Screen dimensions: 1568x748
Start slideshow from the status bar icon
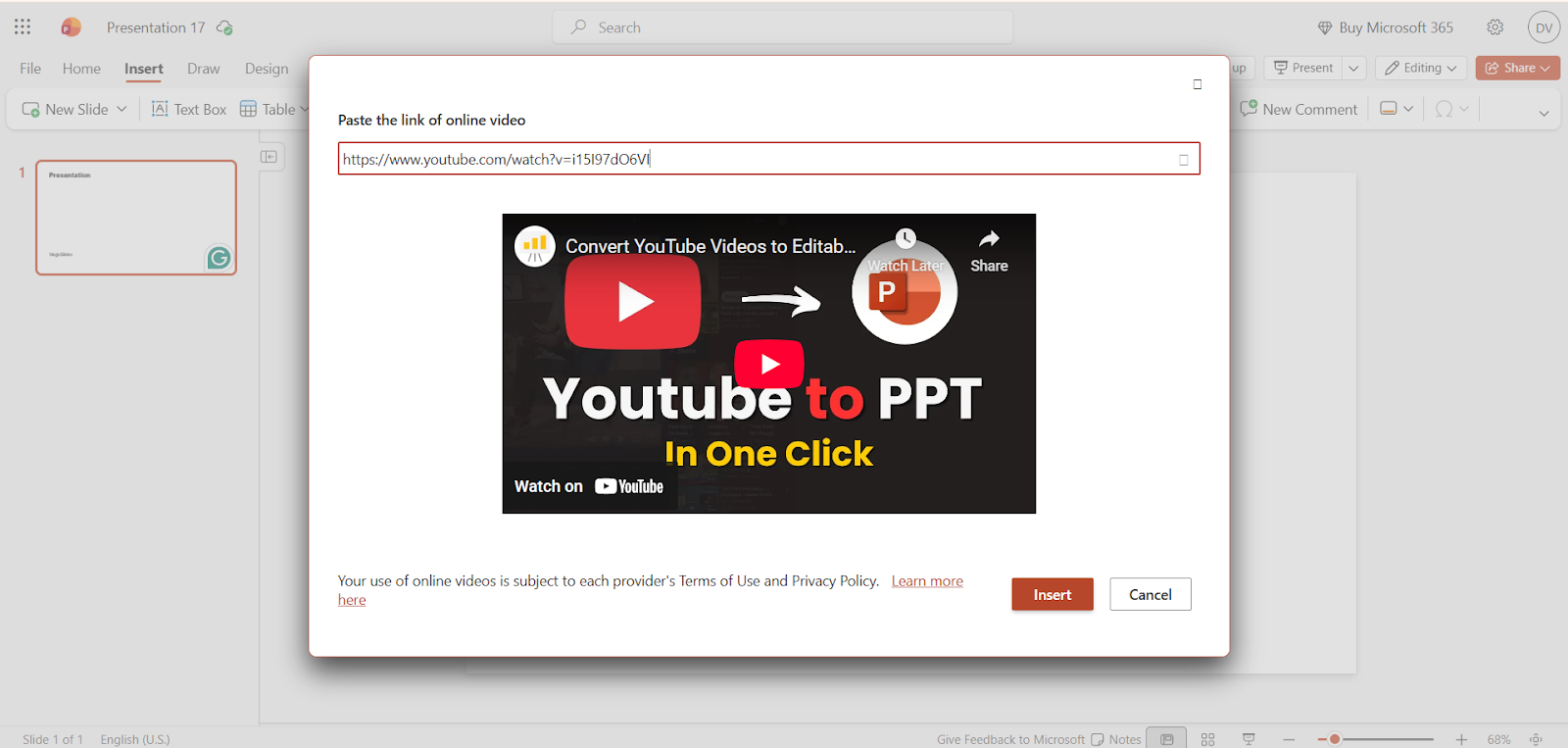[x=1249, y=739]
